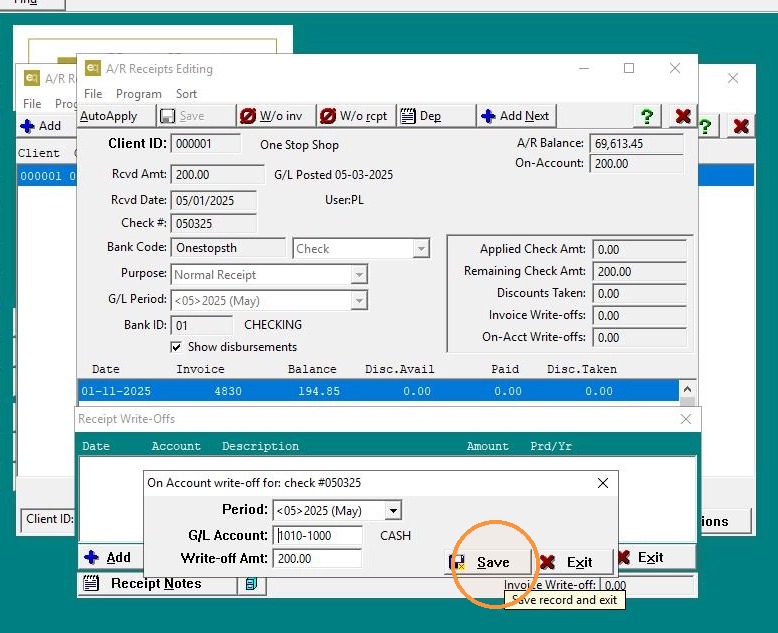Minimize the A/R Receipts Editing window

coord(584,68)
